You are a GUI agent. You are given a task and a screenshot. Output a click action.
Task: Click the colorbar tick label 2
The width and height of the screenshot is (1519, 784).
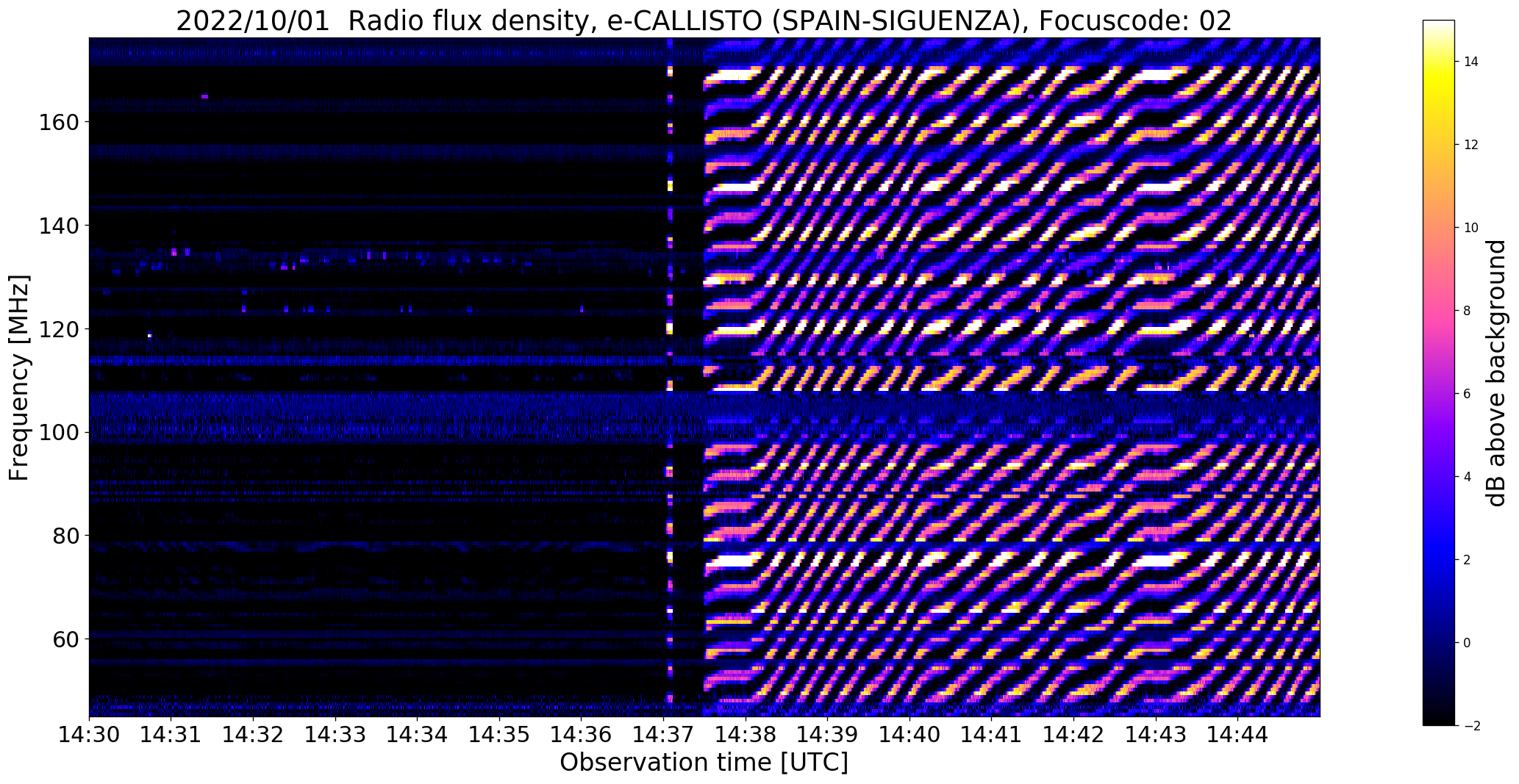coord(1468,560)
